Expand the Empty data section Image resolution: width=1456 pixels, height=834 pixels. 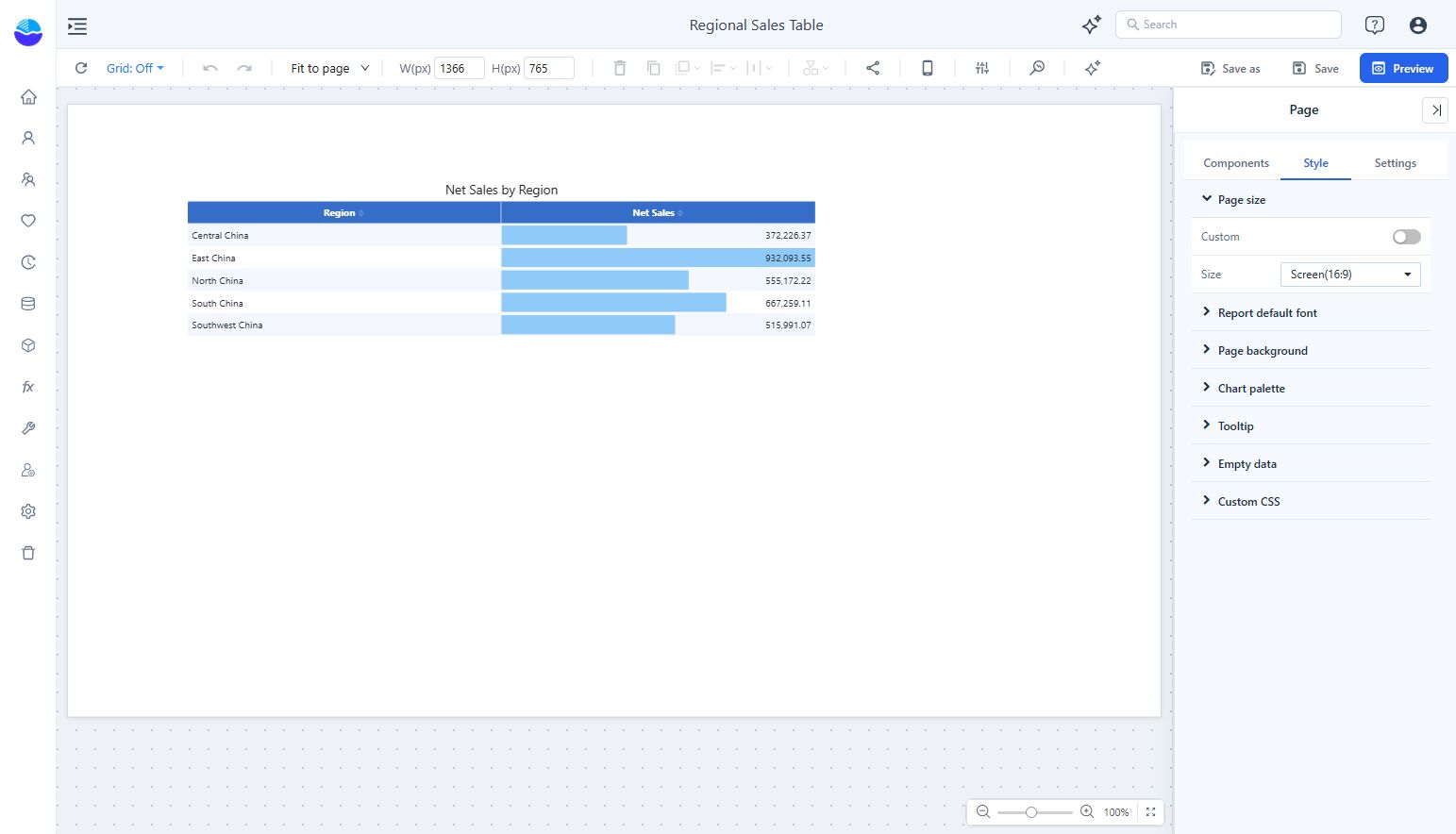1312,463
